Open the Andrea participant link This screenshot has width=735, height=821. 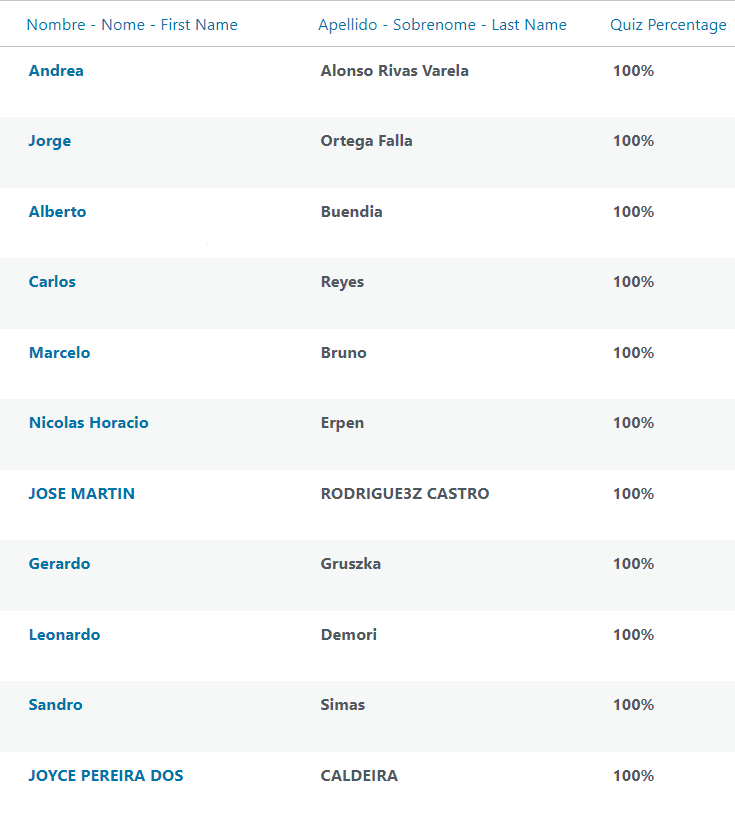[x=56, y=71]
